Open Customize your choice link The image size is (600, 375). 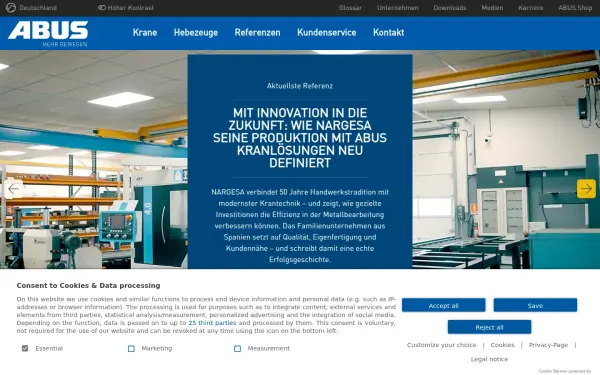click(x=442, y=345)
